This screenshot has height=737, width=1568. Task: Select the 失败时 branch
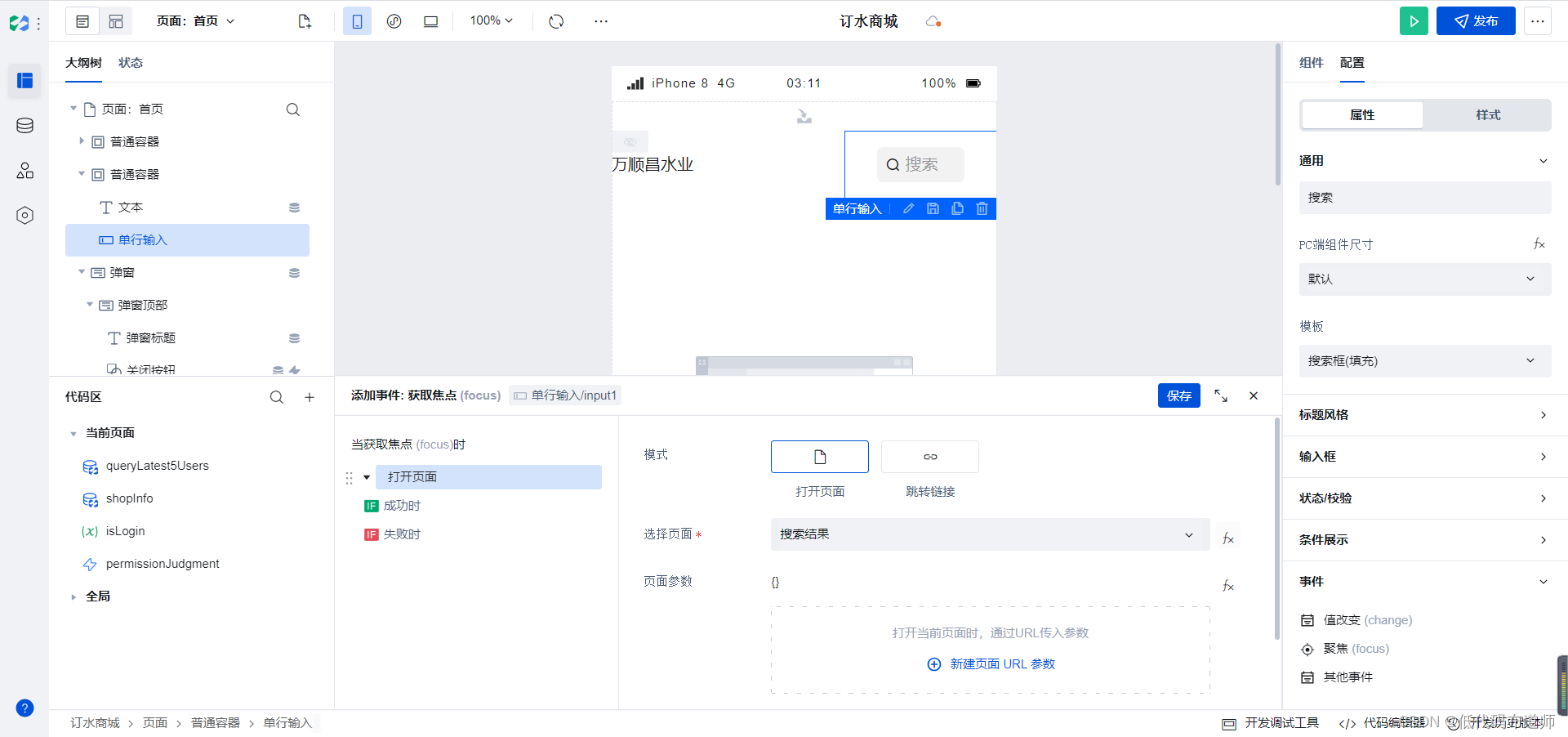pyautogui.click(x=392, y=534)
